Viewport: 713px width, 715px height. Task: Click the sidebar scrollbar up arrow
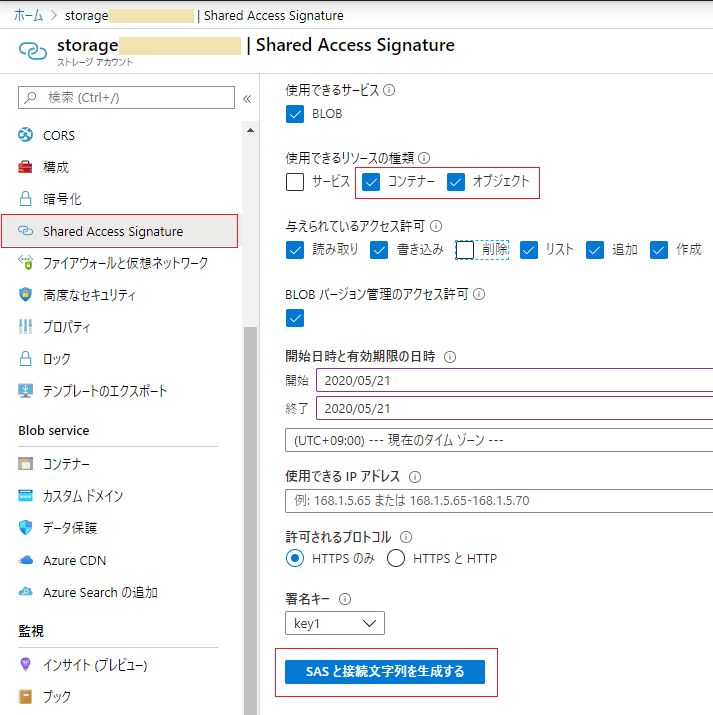[250, 130]
